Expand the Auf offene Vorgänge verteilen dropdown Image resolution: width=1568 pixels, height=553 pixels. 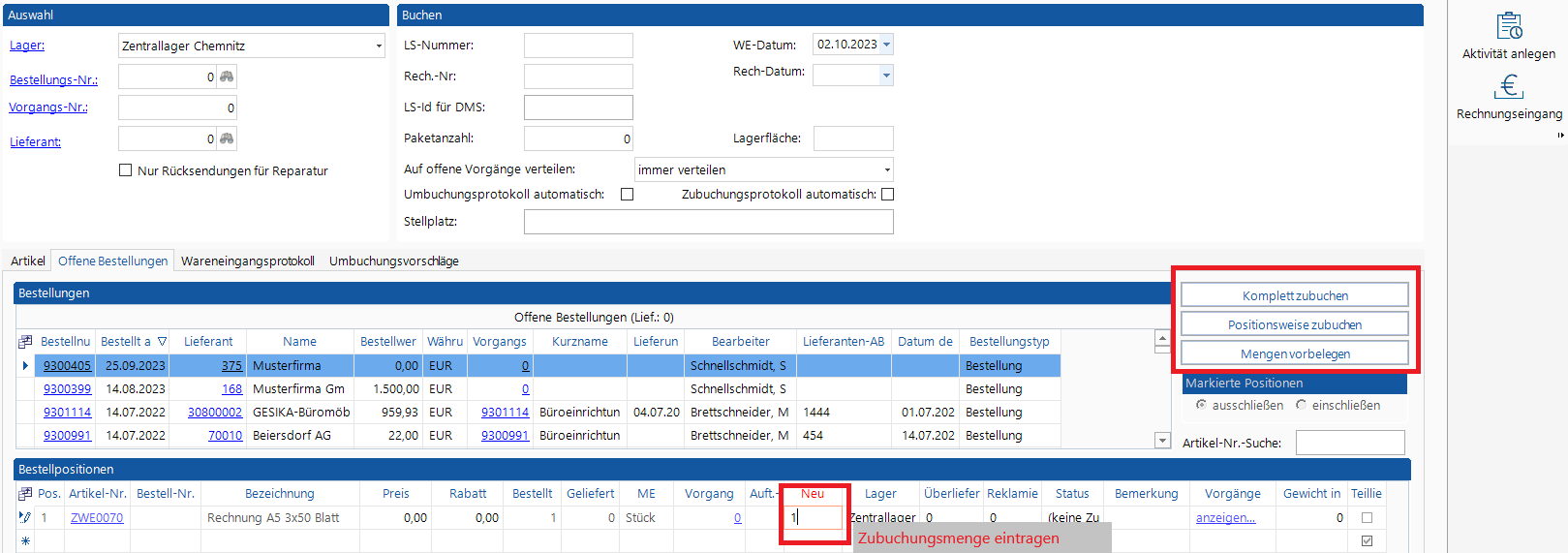[x=886, y=170]
